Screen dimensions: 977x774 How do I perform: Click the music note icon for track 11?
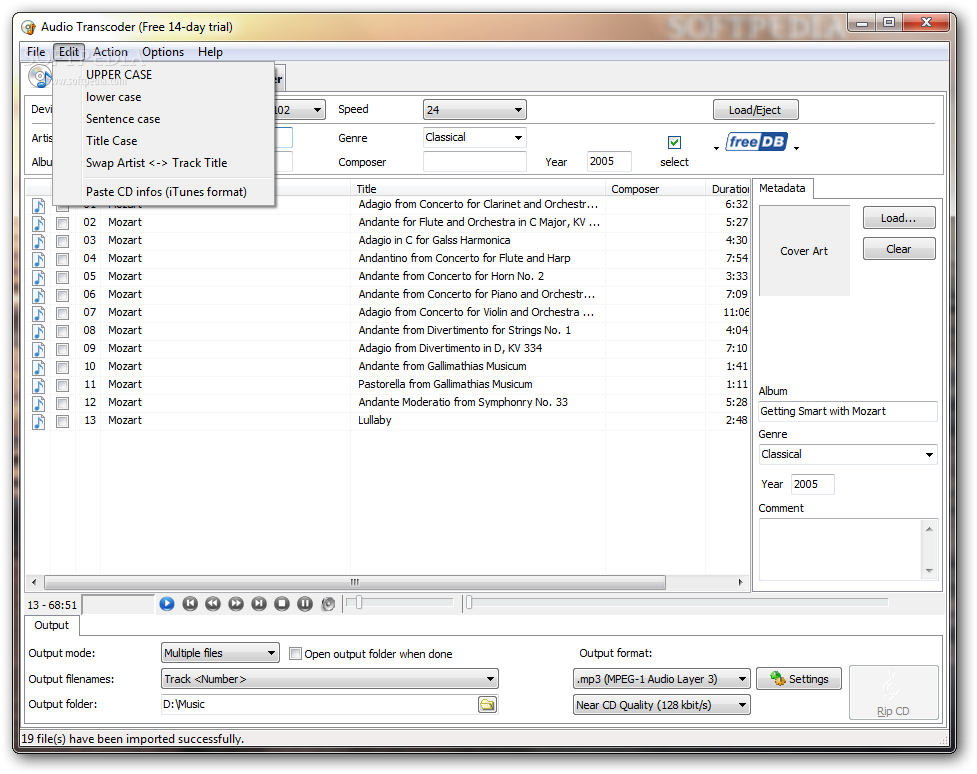[x=39, y=385]
